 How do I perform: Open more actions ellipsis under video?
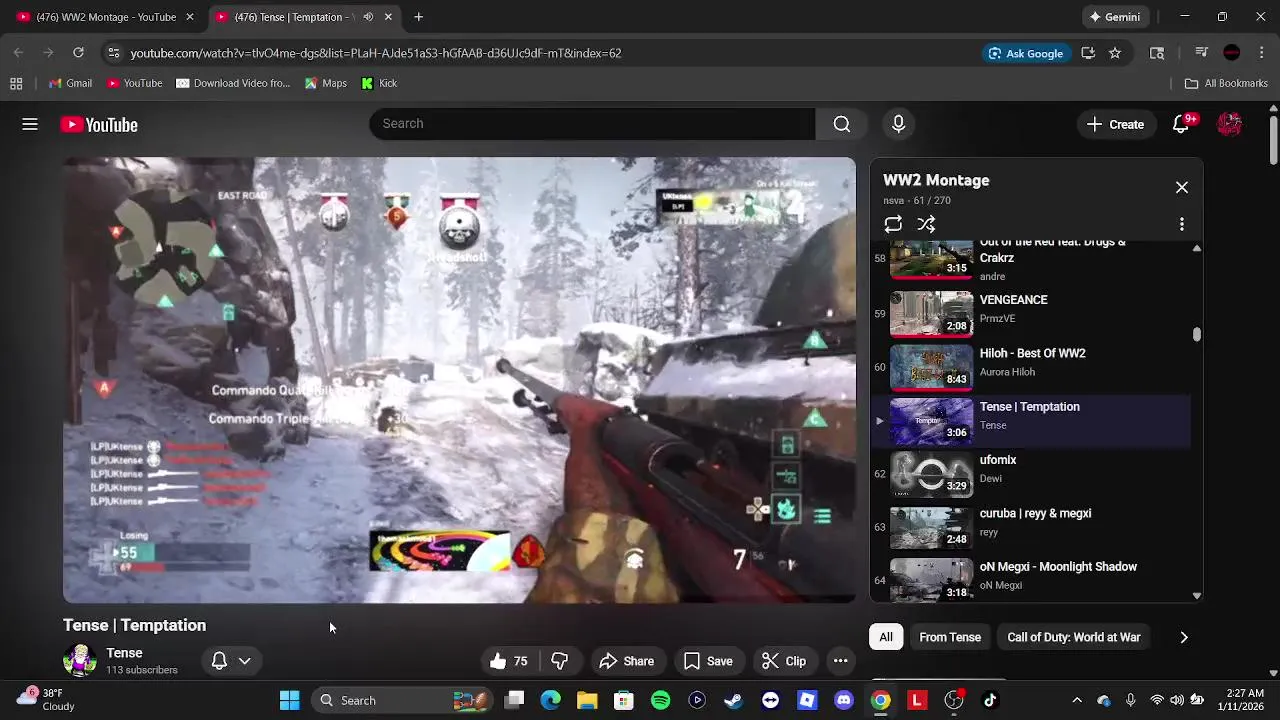point(840,661)
